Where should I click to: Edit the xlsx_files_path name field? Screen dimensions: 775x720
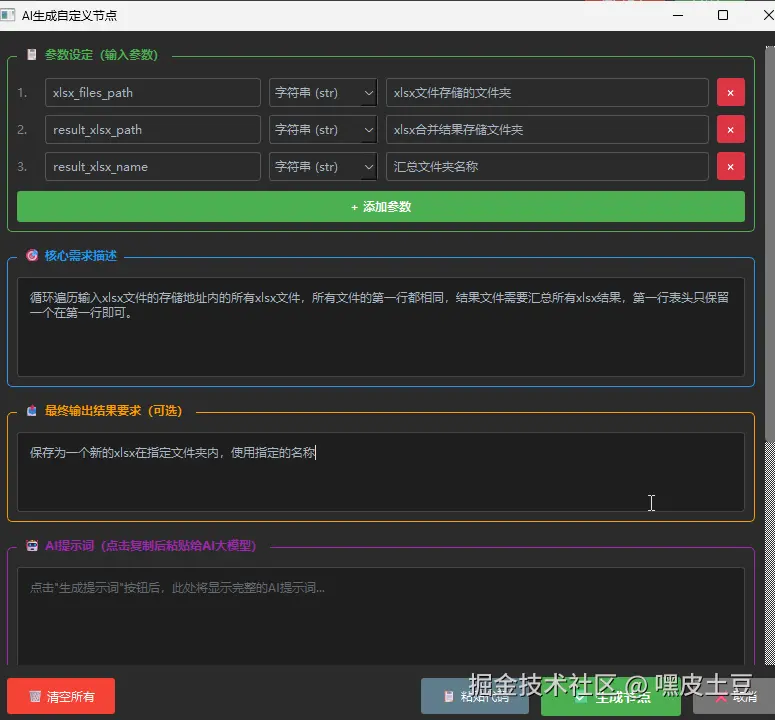tap(153, 92)
